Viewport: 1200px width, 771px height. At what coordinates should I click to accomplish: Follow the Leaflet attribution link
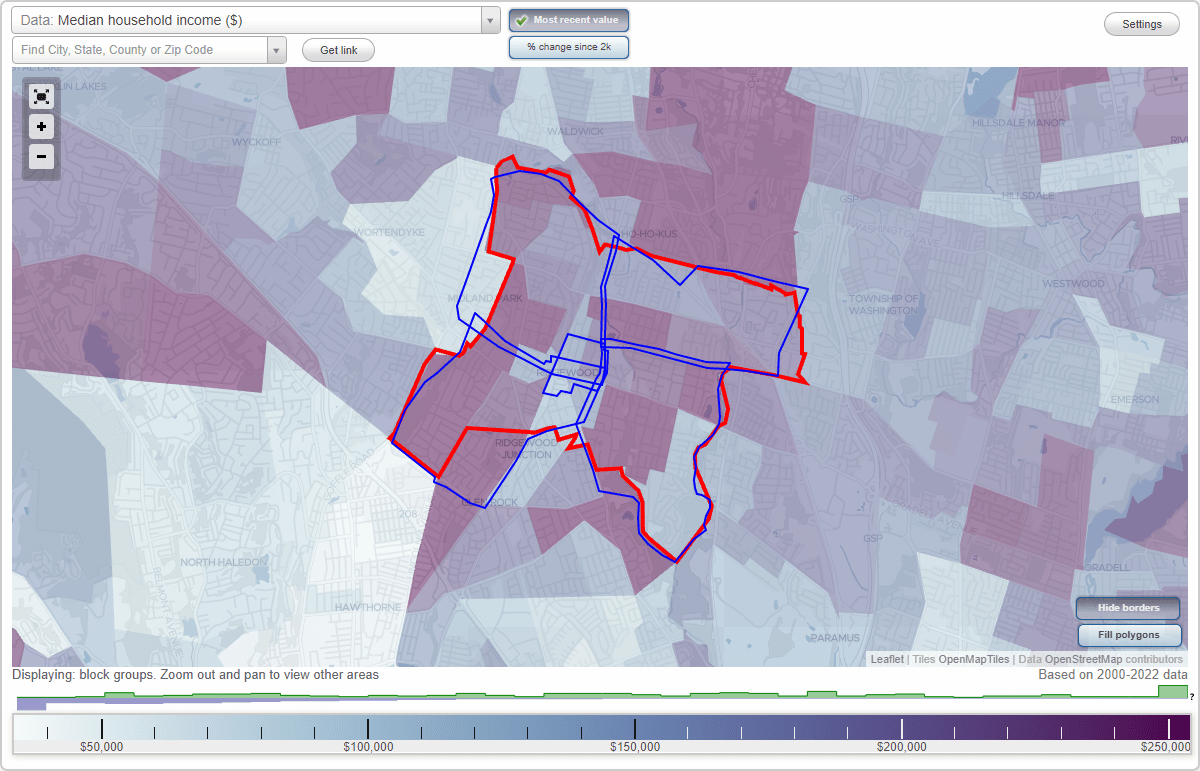click(886, 659)
